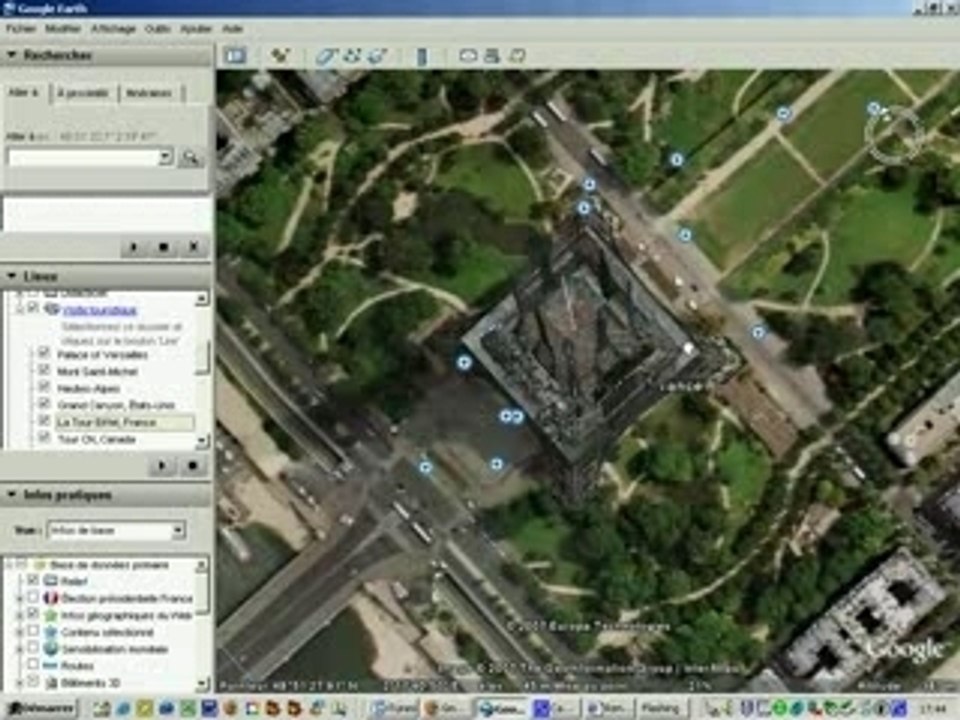The width and height of the screenshot is (960, 720).
Task: Toggle Hautes-Alpes checkbox
Action: [x=43, y=387]
